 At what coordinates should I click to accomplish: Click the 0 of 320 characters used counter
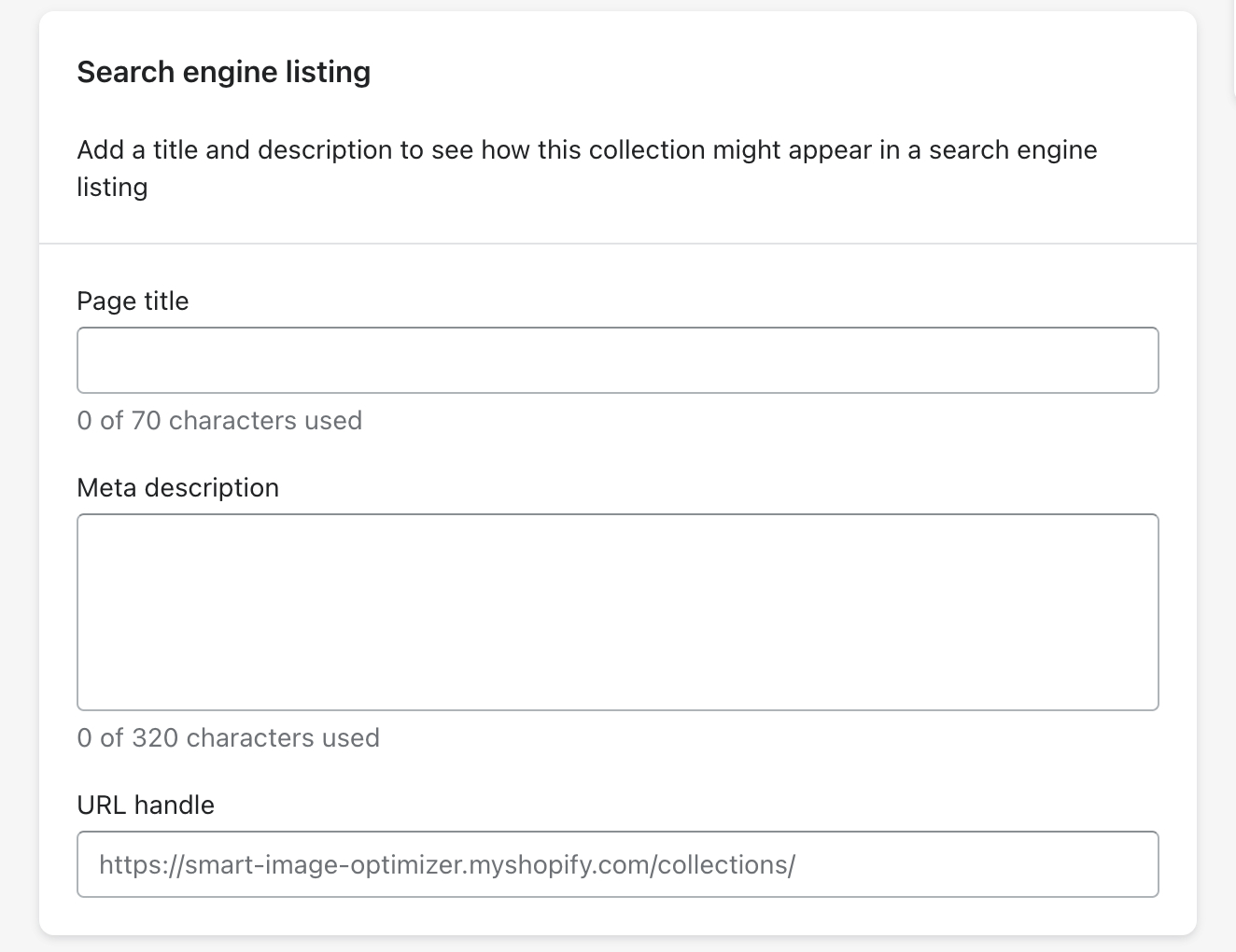click(x=228, y=737)
